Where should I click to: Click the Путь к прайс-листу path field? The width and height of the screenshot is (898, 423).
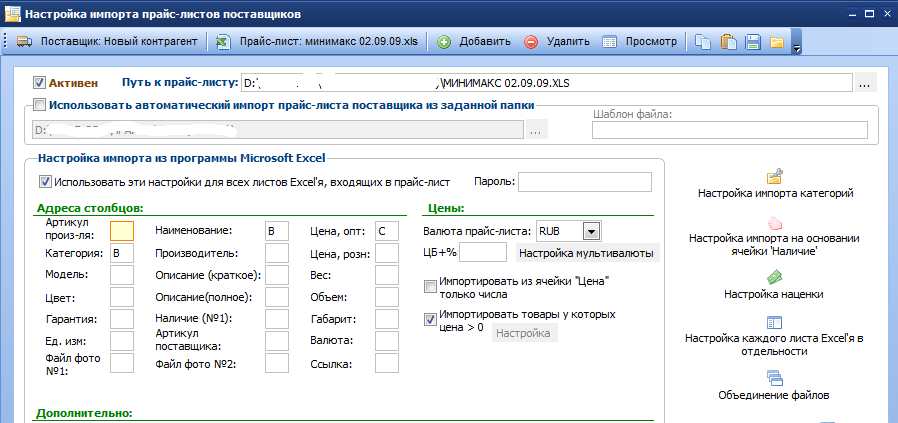pos(546,82)
